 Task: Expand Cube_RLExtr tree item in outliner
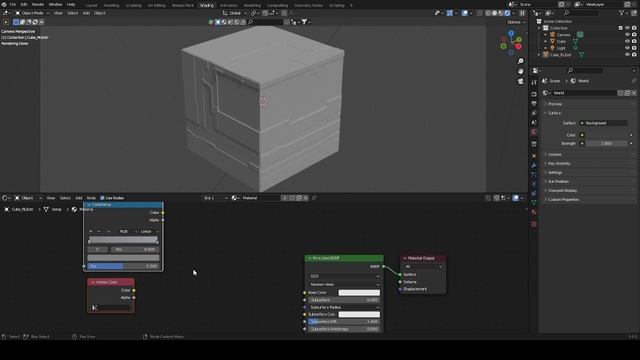(x=539, y=55)
